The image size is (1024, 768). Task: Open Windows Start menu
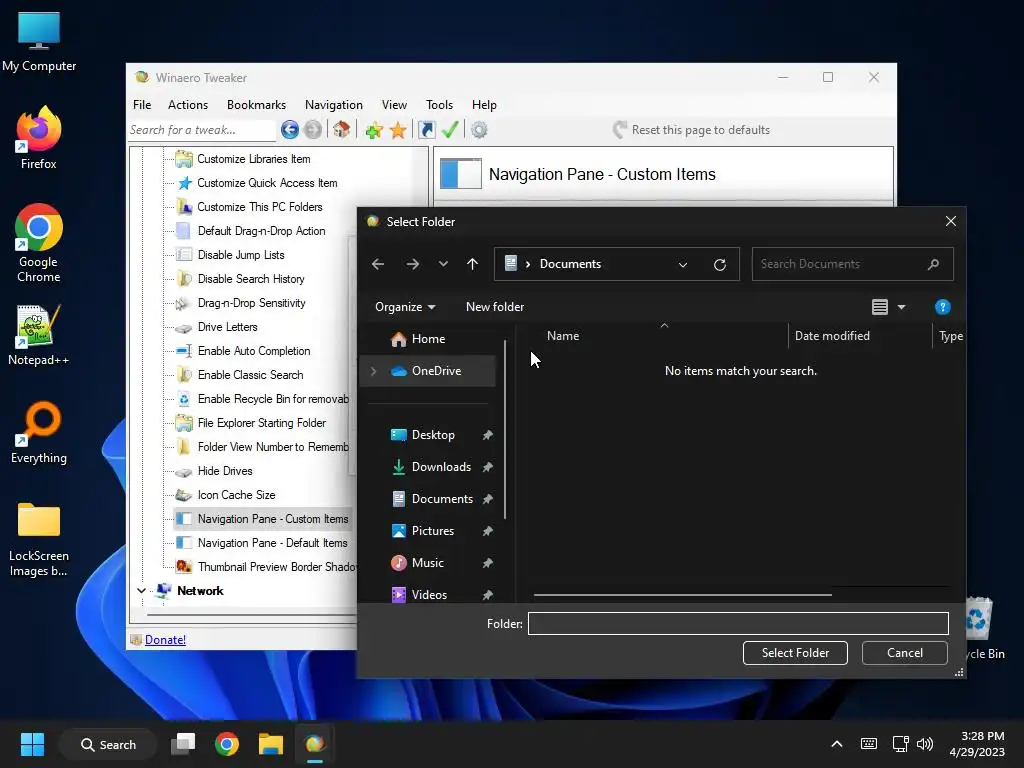coord(32,744)
